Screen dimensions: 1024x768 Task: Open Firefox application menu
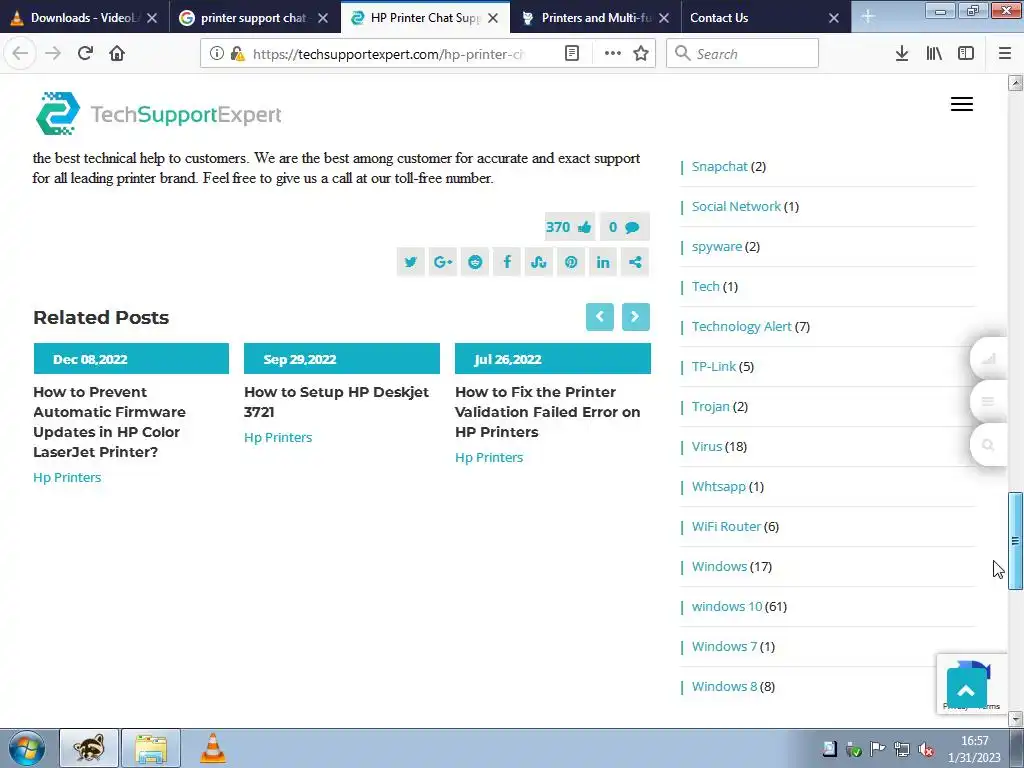(x=1005, y=53)
